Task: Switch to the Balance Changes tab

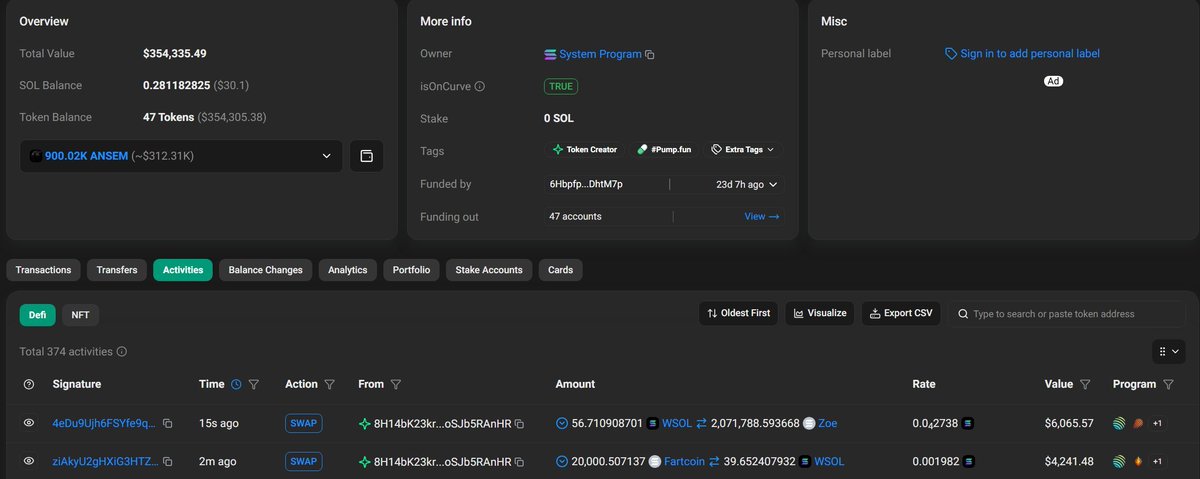Action: click(266, 270)
